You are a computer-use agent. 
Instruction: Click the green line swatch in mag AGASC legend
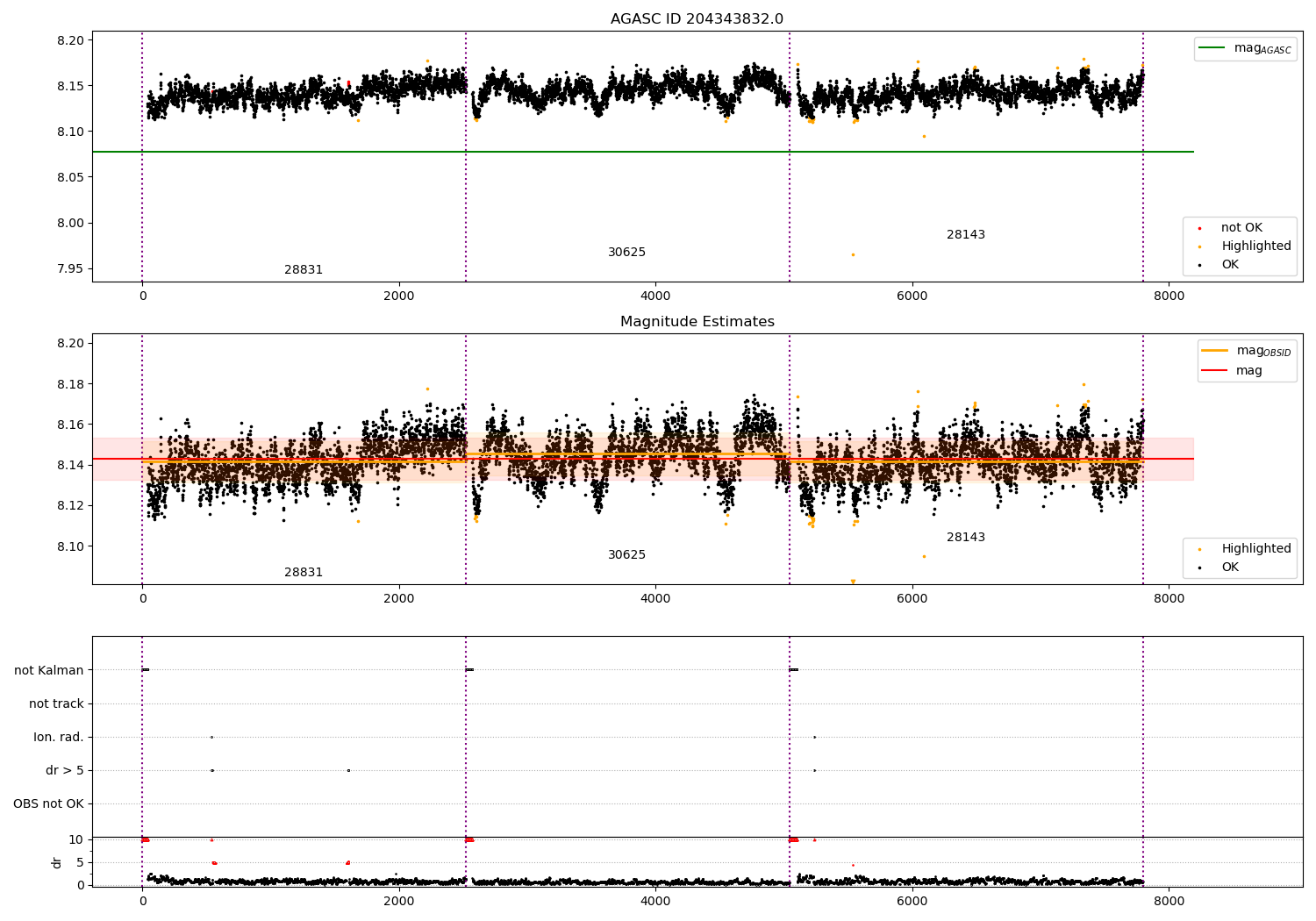click(x=1212, y=48)
